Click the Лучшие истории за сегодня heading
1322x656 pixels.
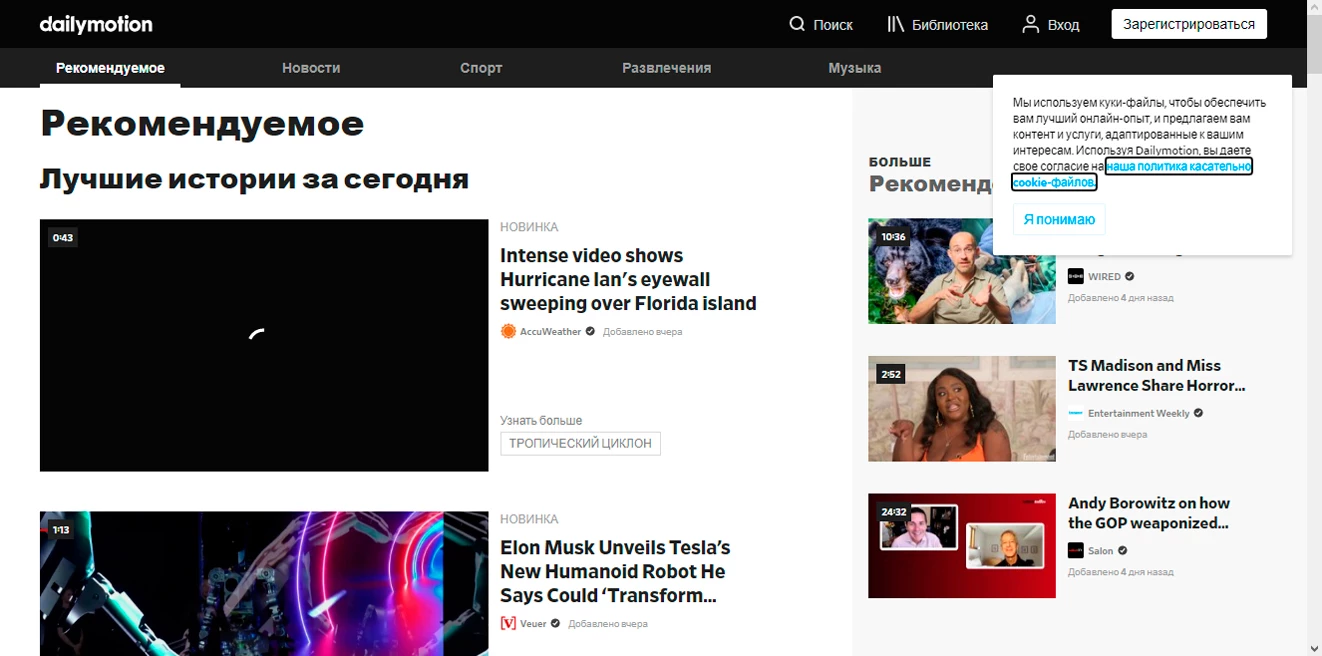(255, 179)
